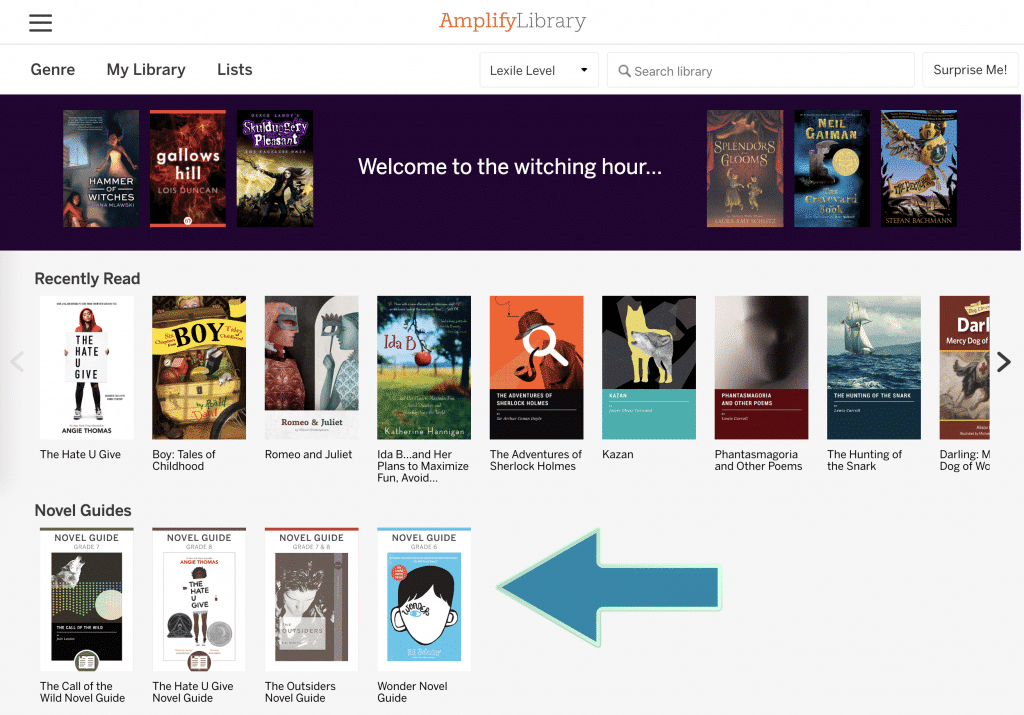1024x715 pixels.
Task: Click 'The Hunting of the Snark' title
Action: (x=864, y=460)
